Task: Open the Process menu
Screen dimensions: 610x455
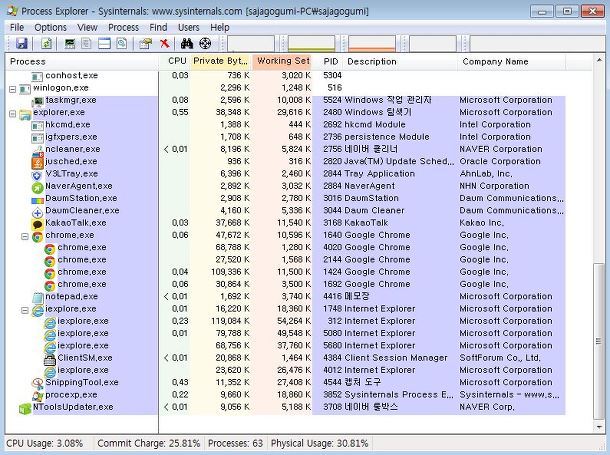Action: point(123,28)
